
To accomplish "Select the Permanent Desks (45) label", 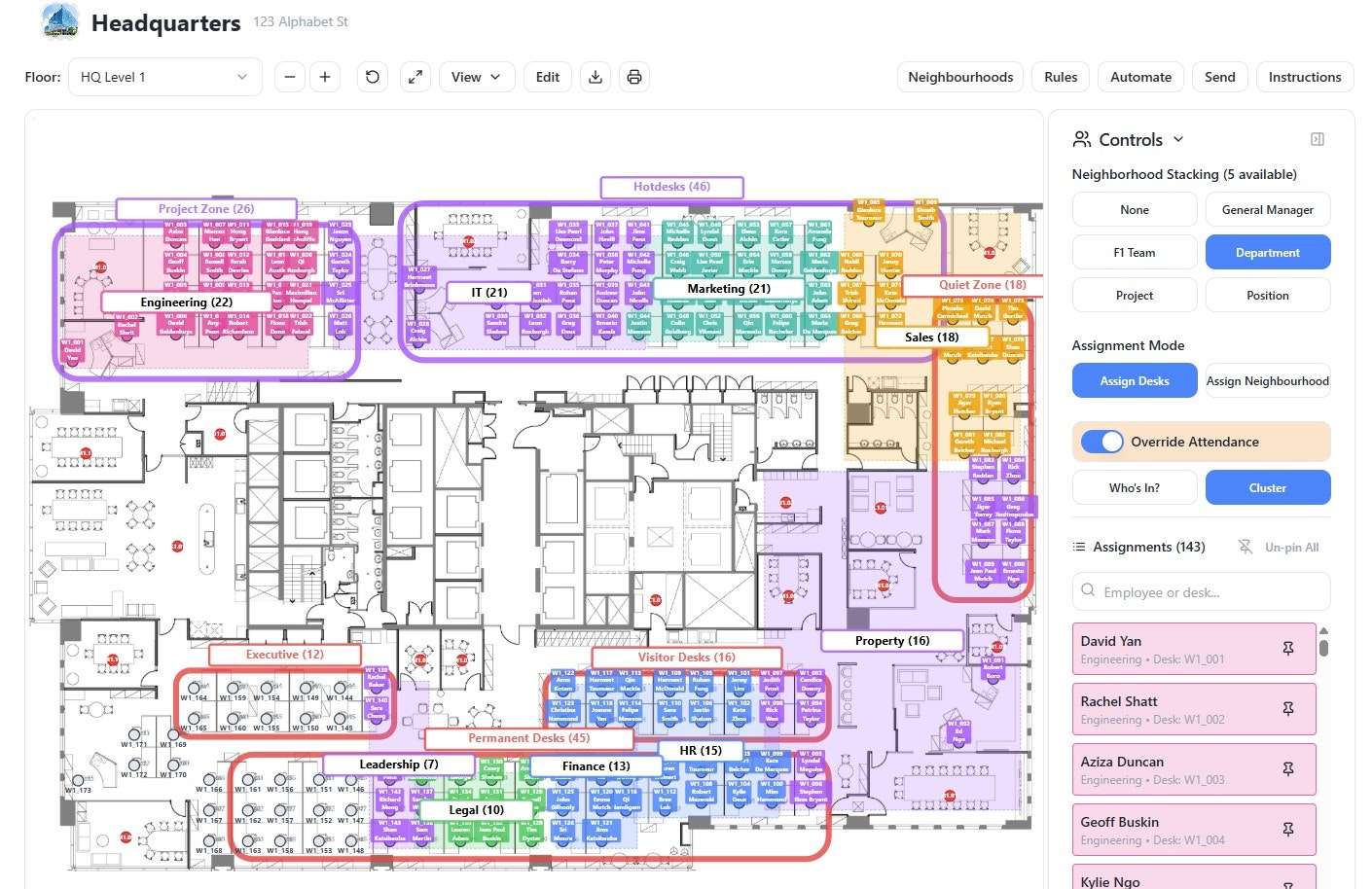I will click(528, 738).
